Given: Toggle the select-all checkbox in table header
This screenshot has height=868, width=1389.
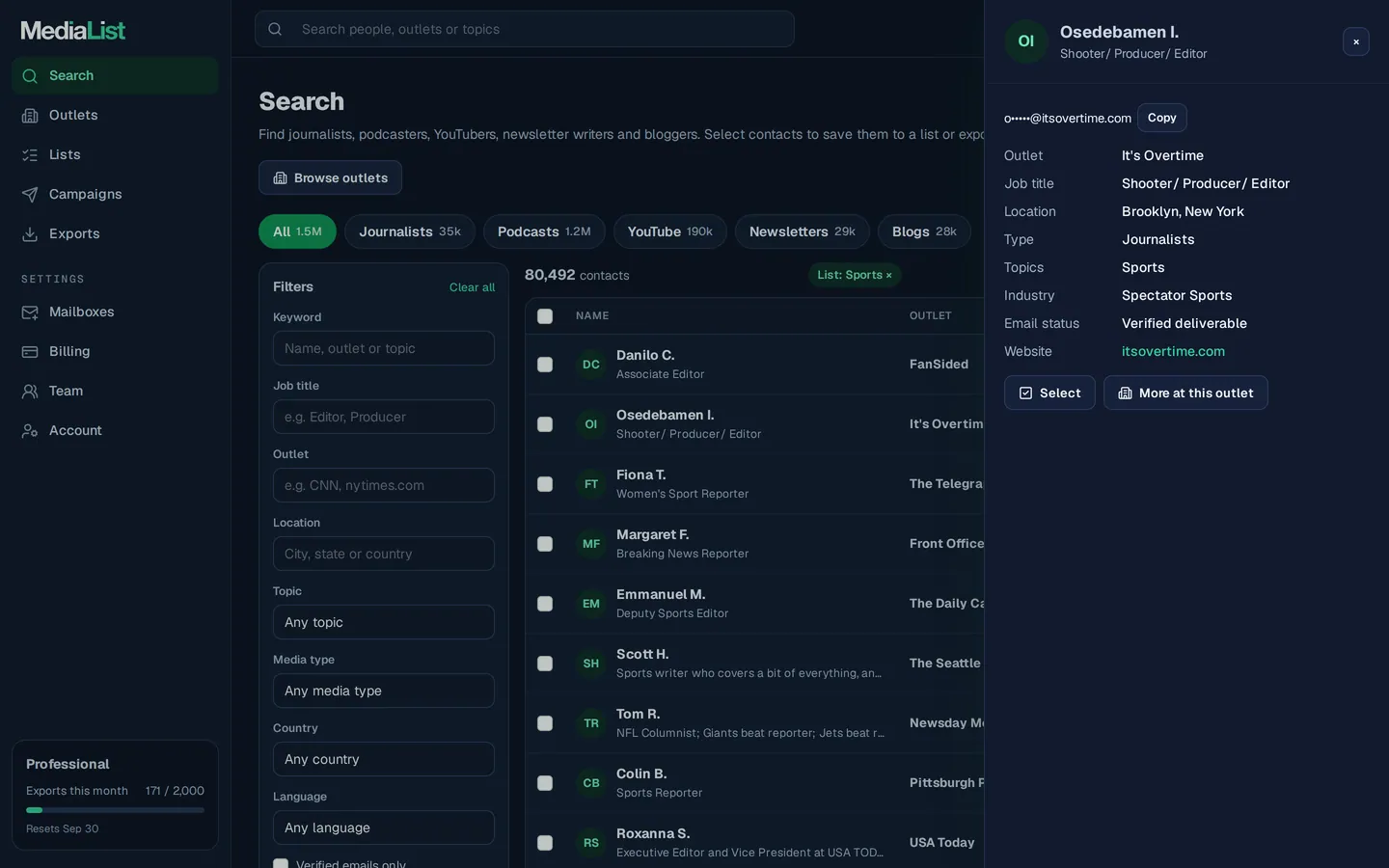Looking at the screenshot, I should [x=545, y=316].
